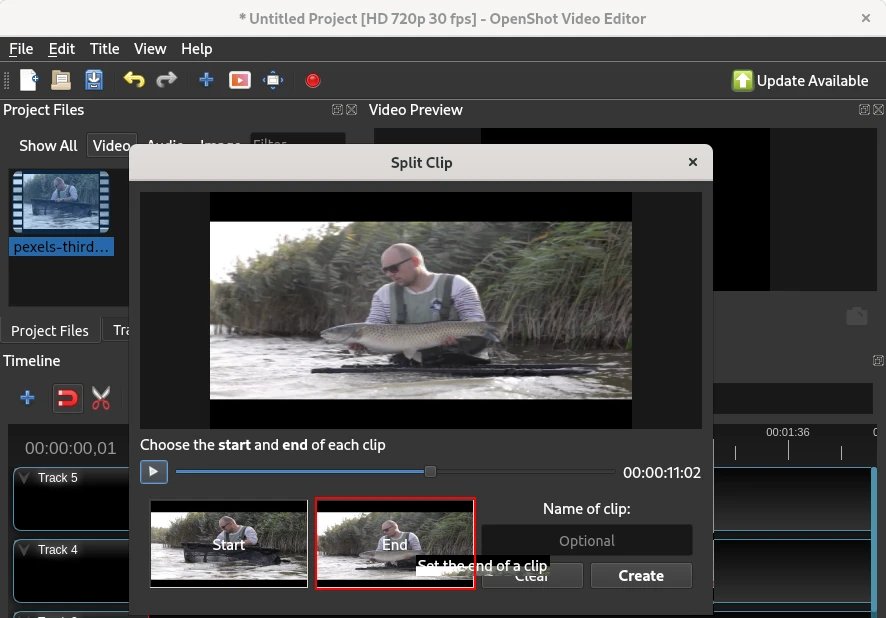Click the New Project toolbar icon
The height and width of the screenshot is (618, 886).
coord(29,80)
